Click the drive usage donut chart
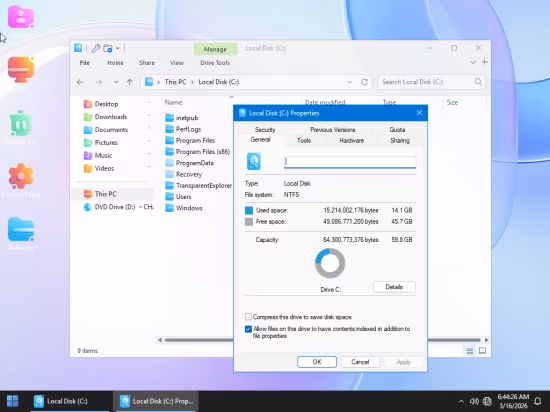550x412 pixels. click(x=330, y=263)
